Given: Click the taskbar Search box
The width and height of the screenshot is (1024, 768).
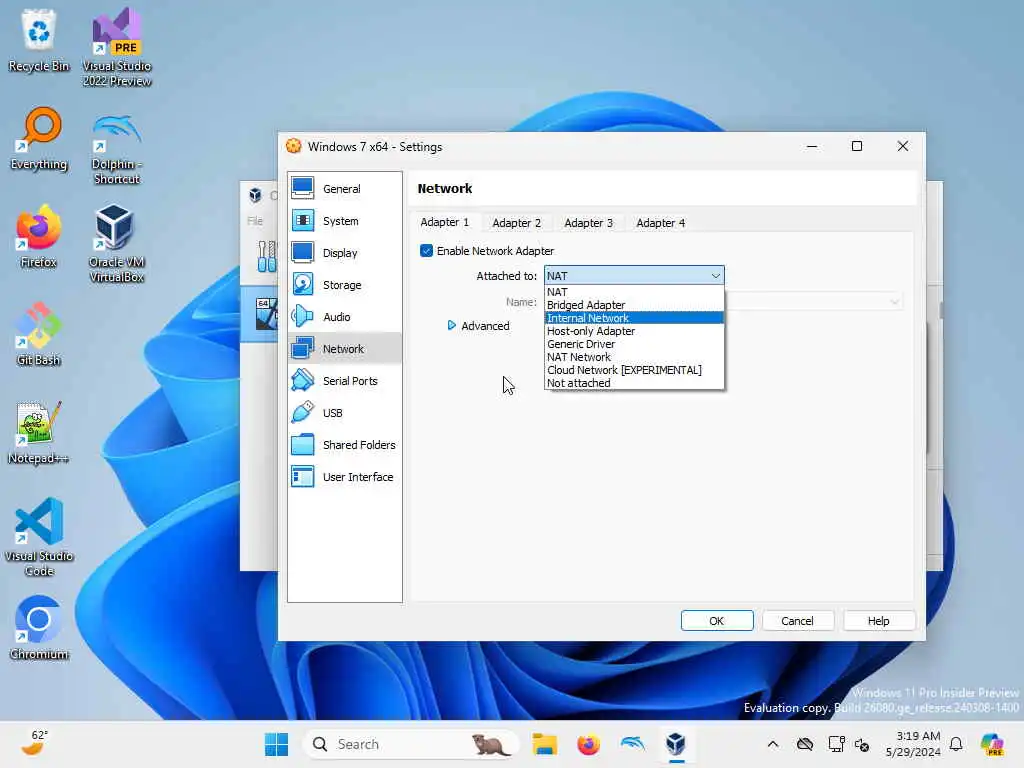Looking at the screenshot, I should [x=410, y=744].
